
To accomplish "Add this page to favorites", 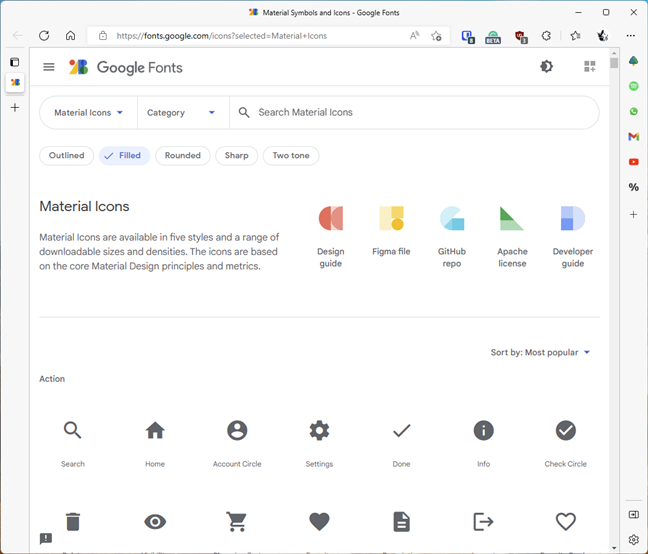I will click(436, 36).
